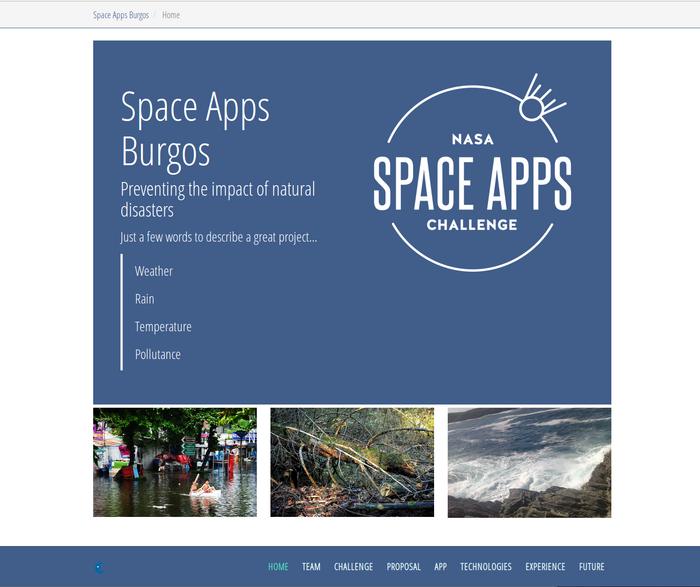Viewport: 700px width, 587px height.
Task: Open the APP navigation link
Action: [x=440, y=567]
